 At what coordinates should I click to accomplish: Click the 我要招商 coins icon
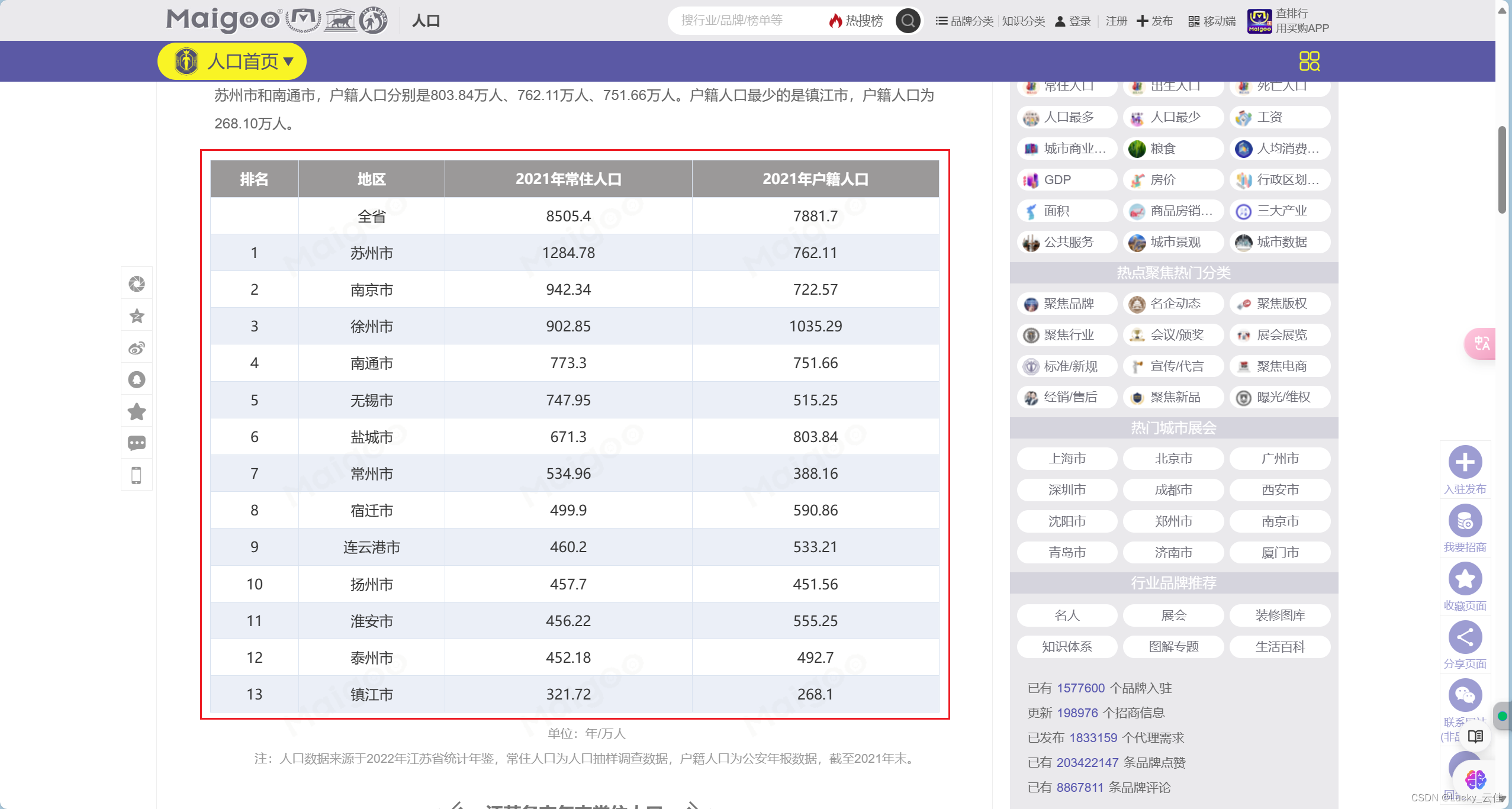tap(1465, 521)
